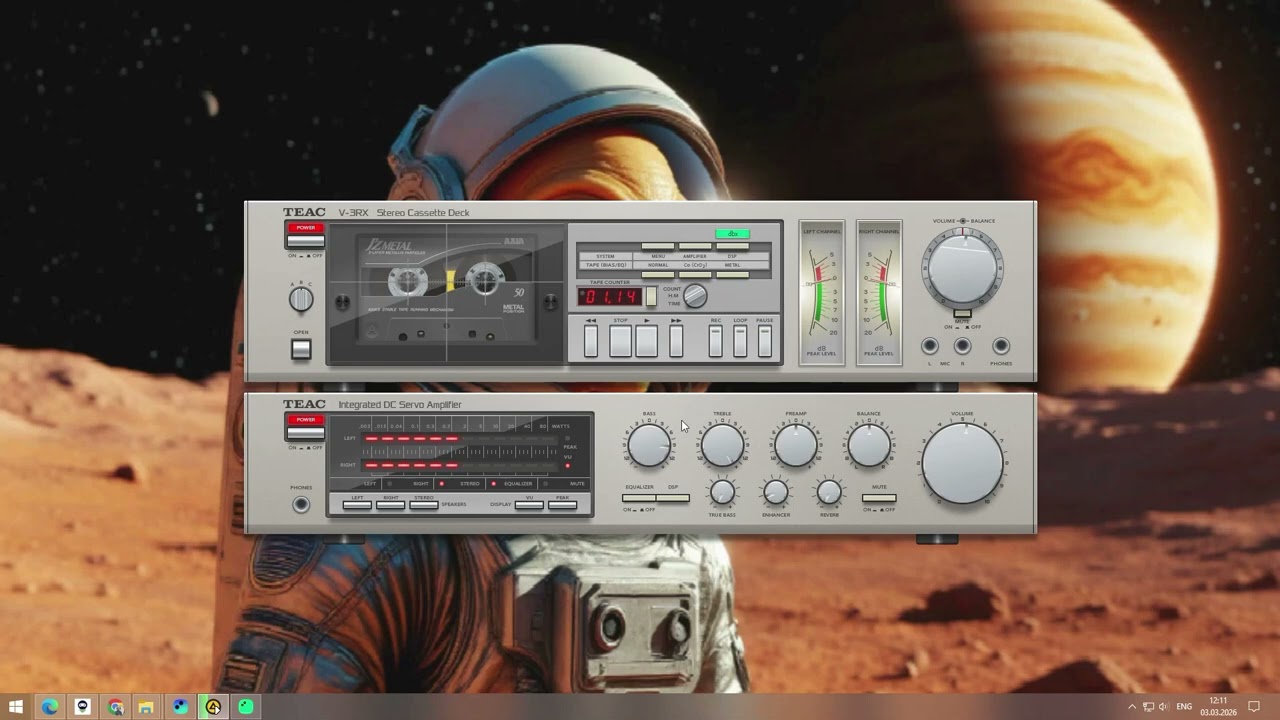Viewport: 1280px width, 720px height.
Task: Click the amplifier PHONES jack
Action: tap(301, 505)
